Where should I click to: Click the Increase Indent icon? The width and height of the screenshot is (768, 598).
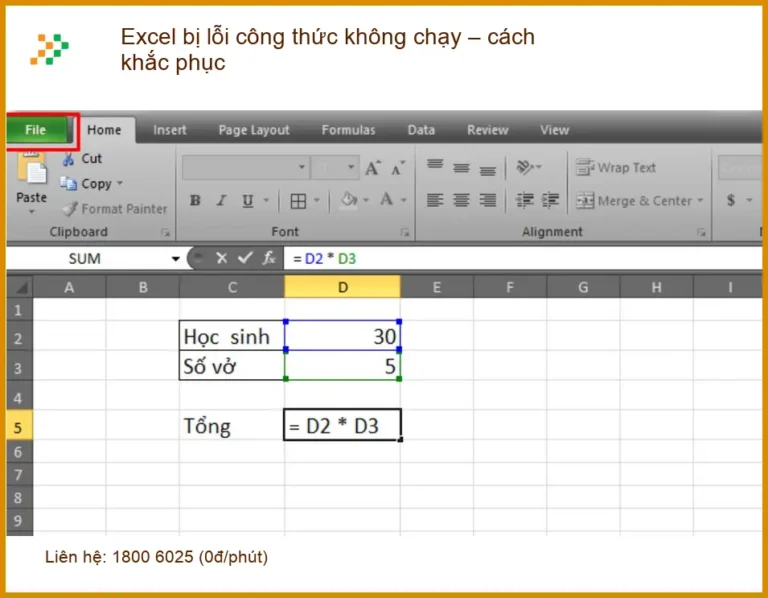[551, 200]
